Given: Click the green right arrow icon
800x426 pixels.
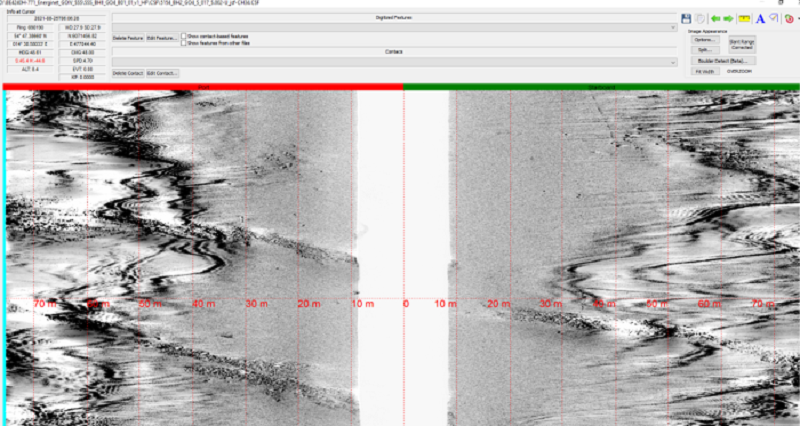Looking at the screenshot, I should [x=729, y=19].
